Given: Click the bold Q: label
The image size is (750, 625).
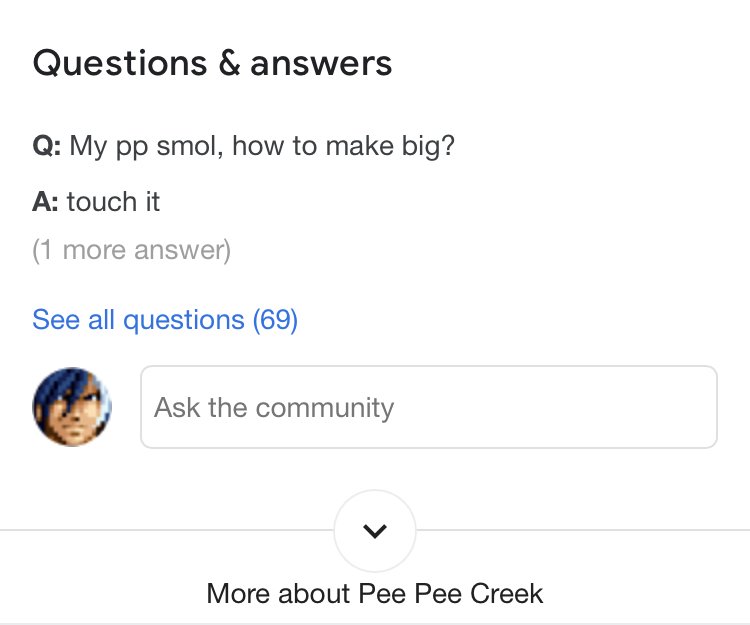Looking at the screenshot, I should [x=46, y=146].
